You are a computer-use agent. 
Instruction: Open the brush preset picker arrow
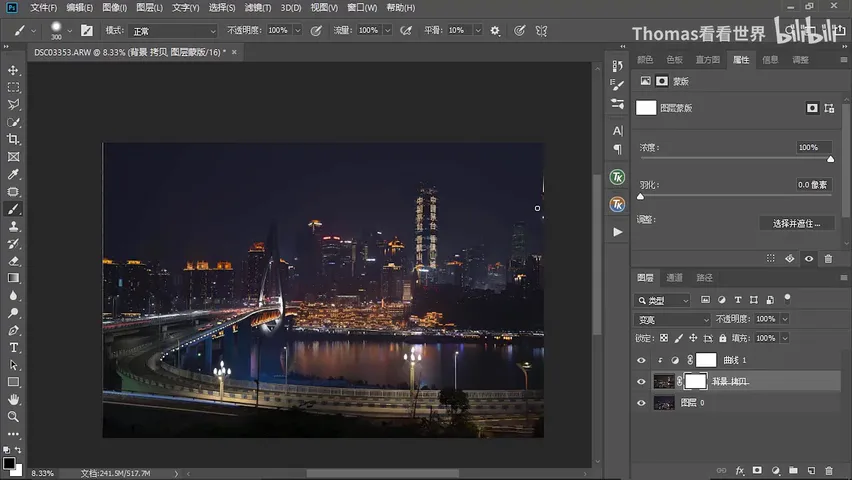coord(70,31)
